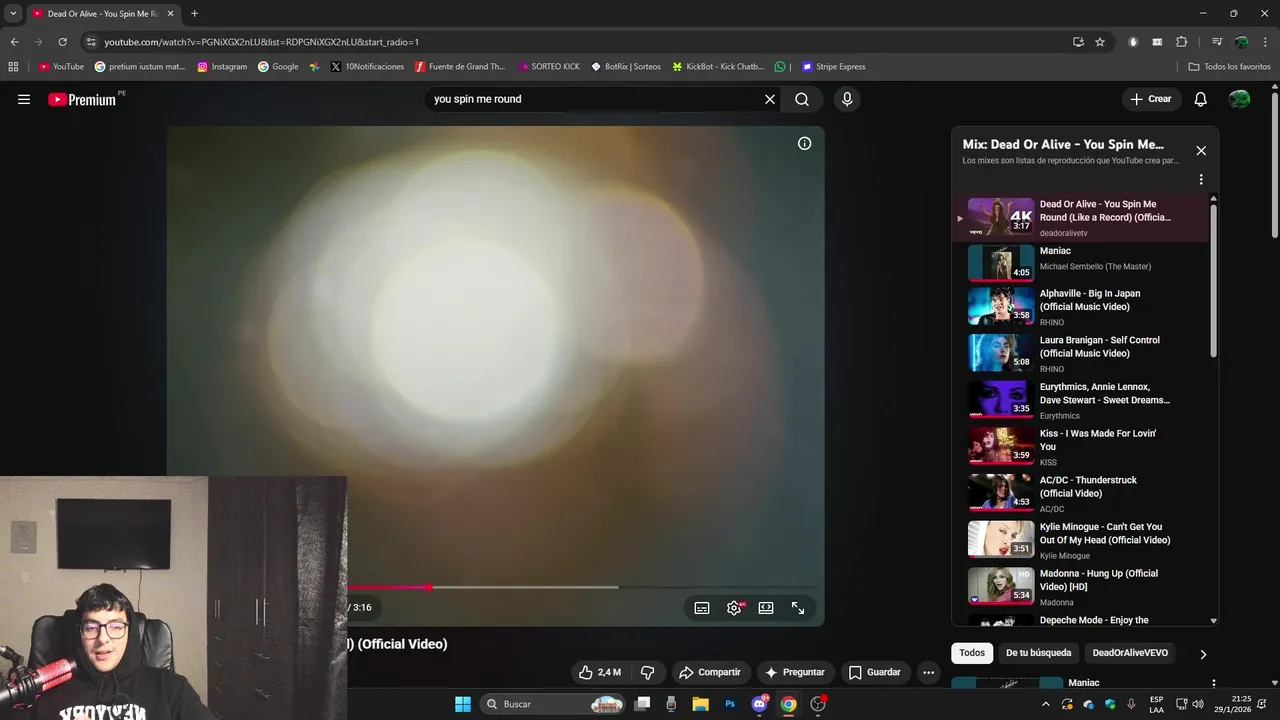Open the BotRix Sorteos bookmark

click(626, 66)
